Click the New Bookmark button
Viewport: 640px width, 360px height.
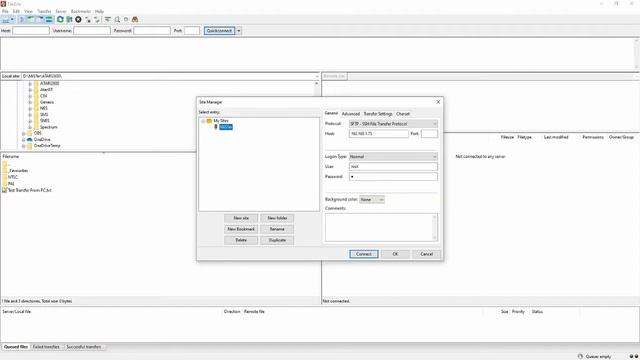click(x=241, y=229)
